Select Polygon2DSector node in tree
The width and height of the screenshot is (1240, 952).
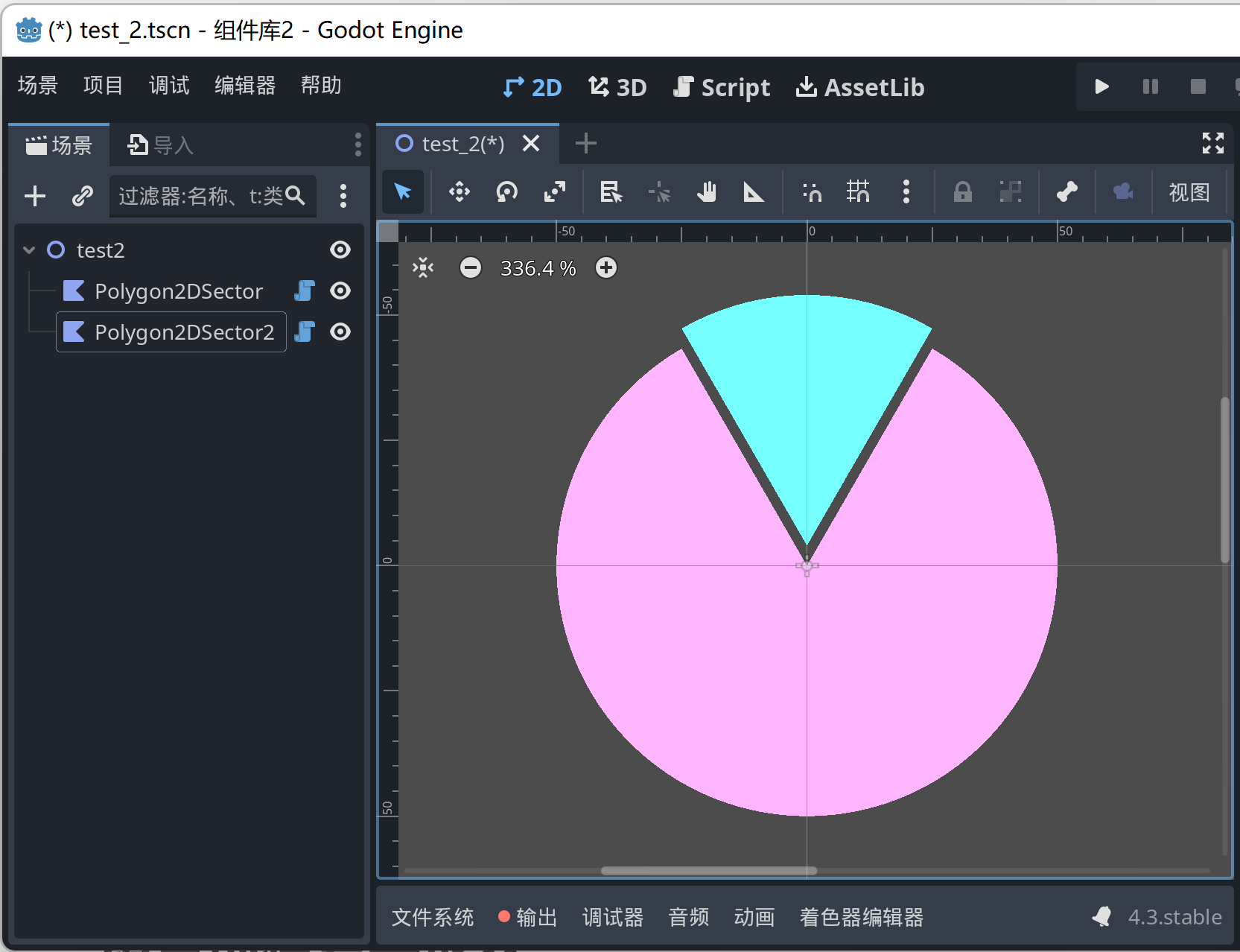pos(179,291)
